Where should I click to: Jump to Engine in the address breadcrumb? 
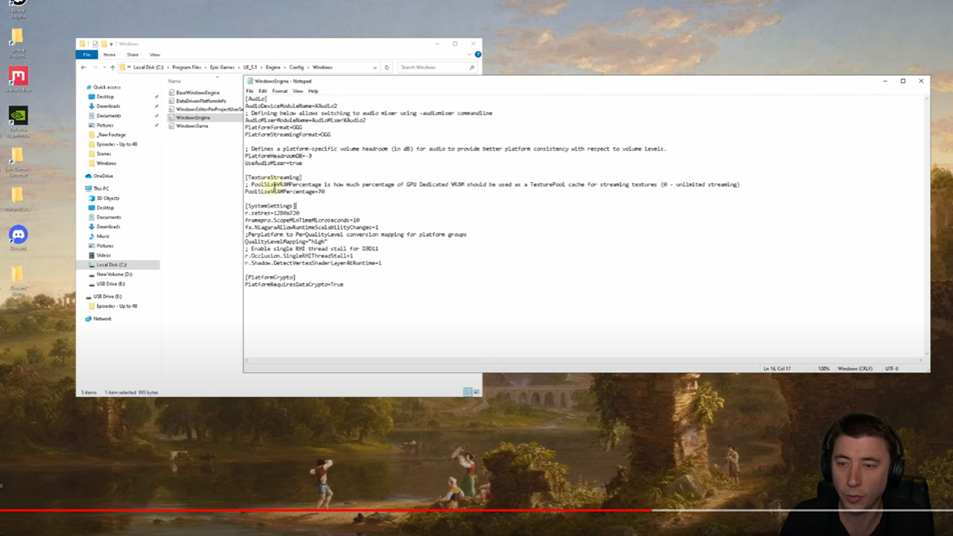(x=273, y=67)
